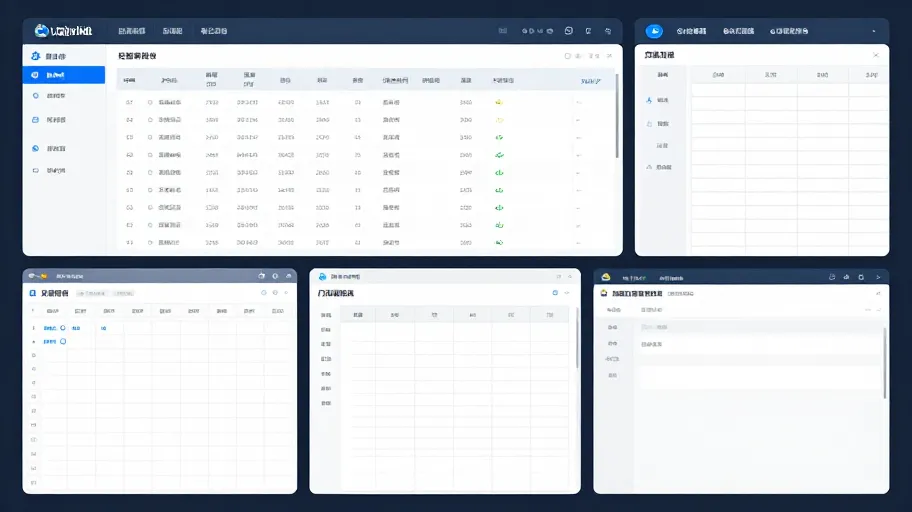Select the highlighted blue sidebar item

point(64,75)
